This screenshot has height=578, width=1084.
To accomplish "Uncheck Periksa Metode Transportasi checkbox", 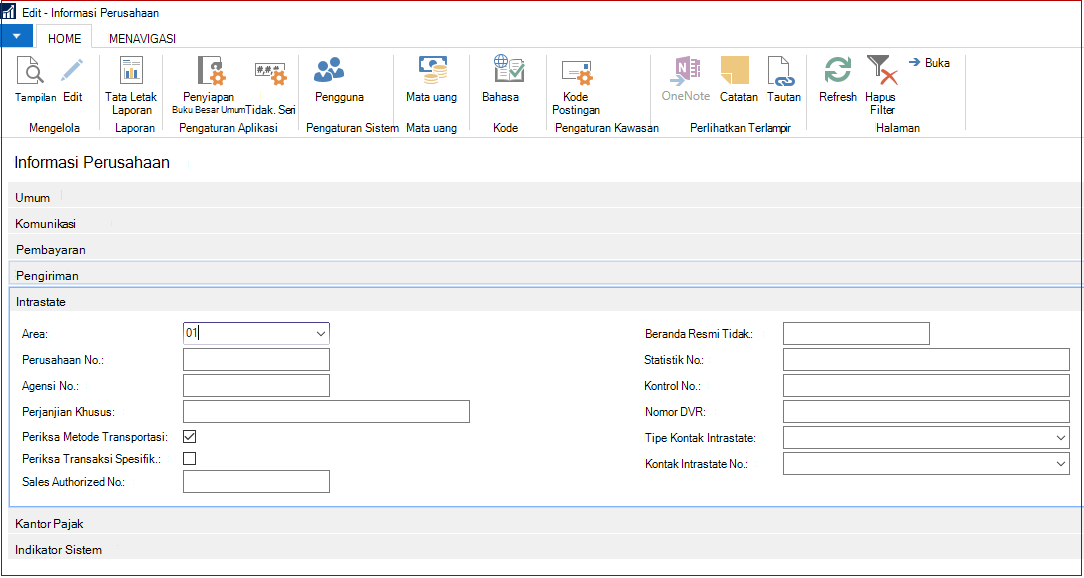I will 189,437.
